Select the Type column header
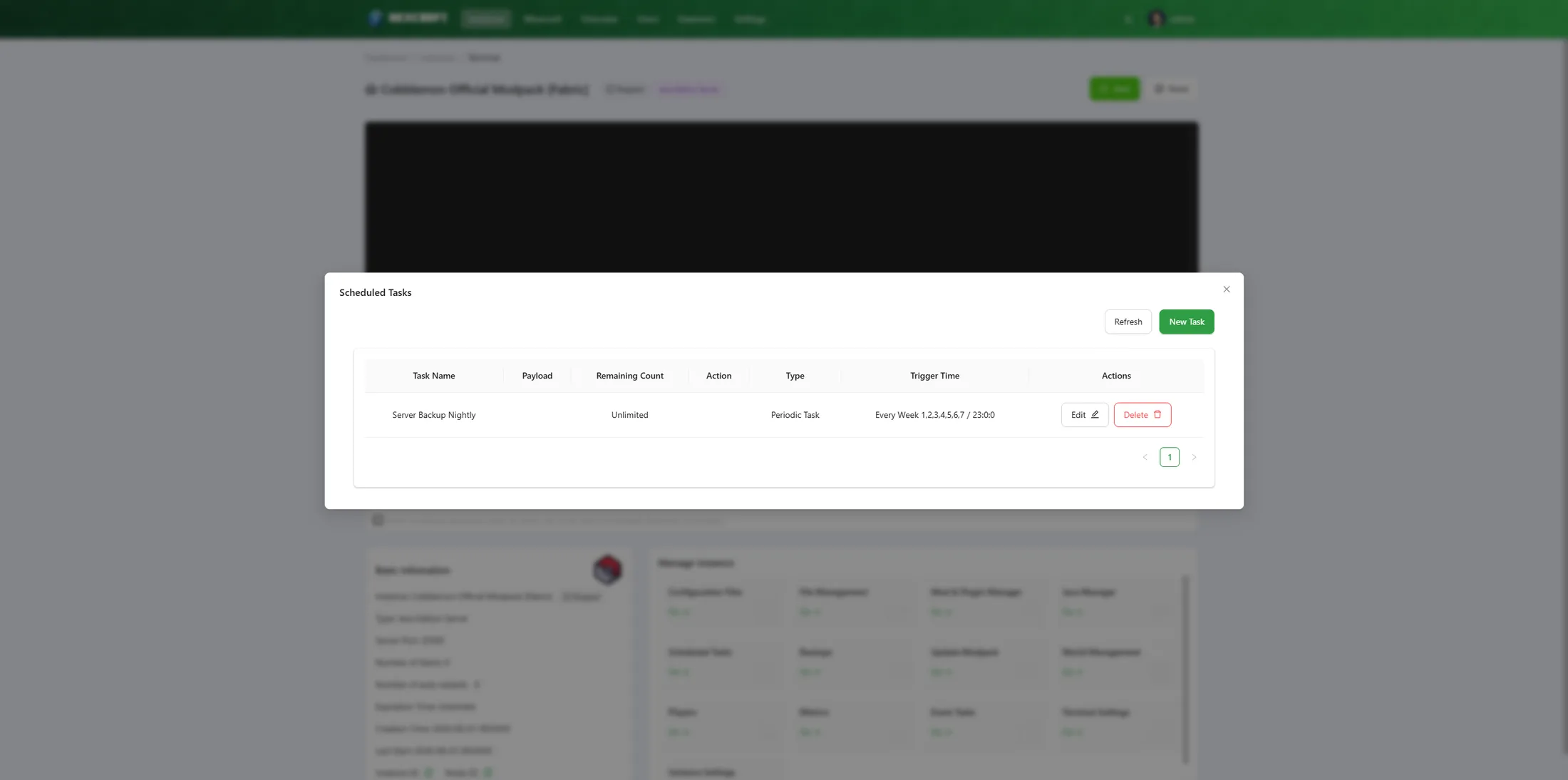The image size is (1568, 780). 795,376
